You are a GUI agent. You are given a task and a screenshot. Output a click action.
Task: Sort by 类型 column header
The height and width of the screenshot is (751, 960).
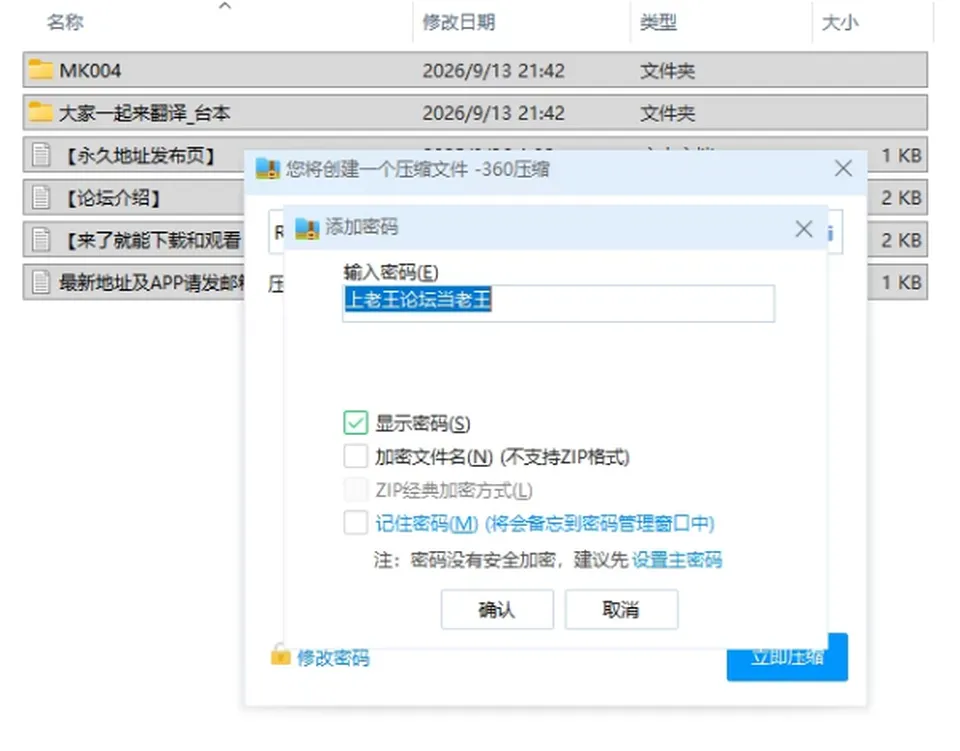658,23
